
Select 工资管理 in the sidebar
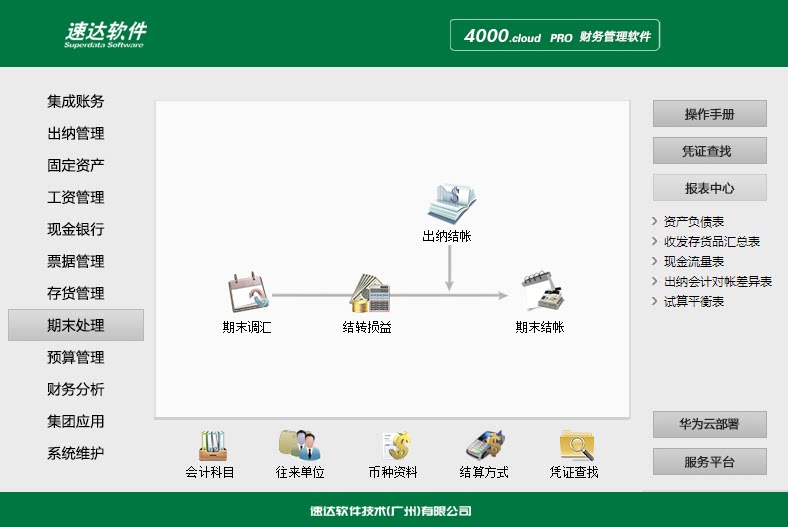point(75,197)
